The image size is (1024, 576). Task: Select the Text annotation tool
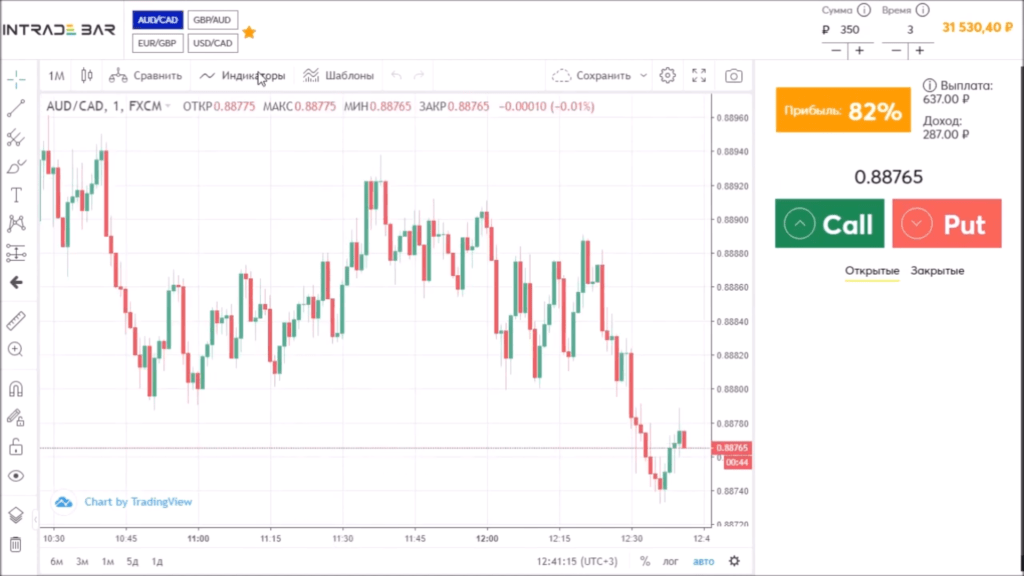[16, 195]
